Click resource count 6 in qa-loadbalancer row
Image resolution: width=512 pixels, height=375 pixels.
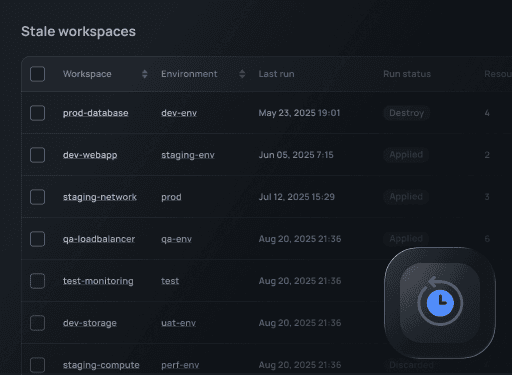pos(487,239)
